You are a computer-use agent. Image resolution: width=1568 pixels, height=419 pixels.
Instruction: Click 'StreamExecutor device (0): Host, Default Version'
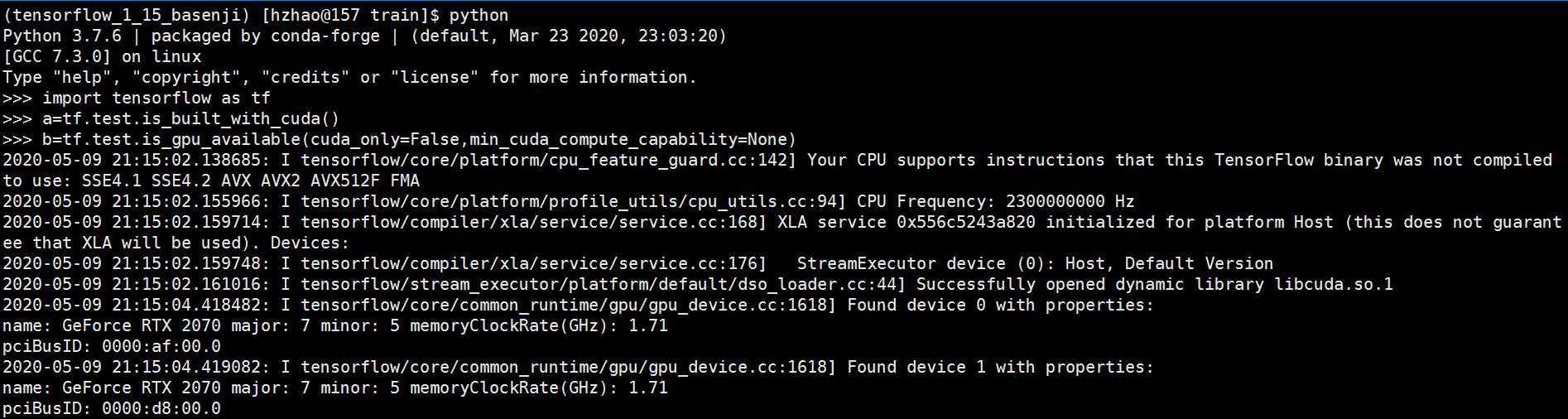coord(1035,263)
